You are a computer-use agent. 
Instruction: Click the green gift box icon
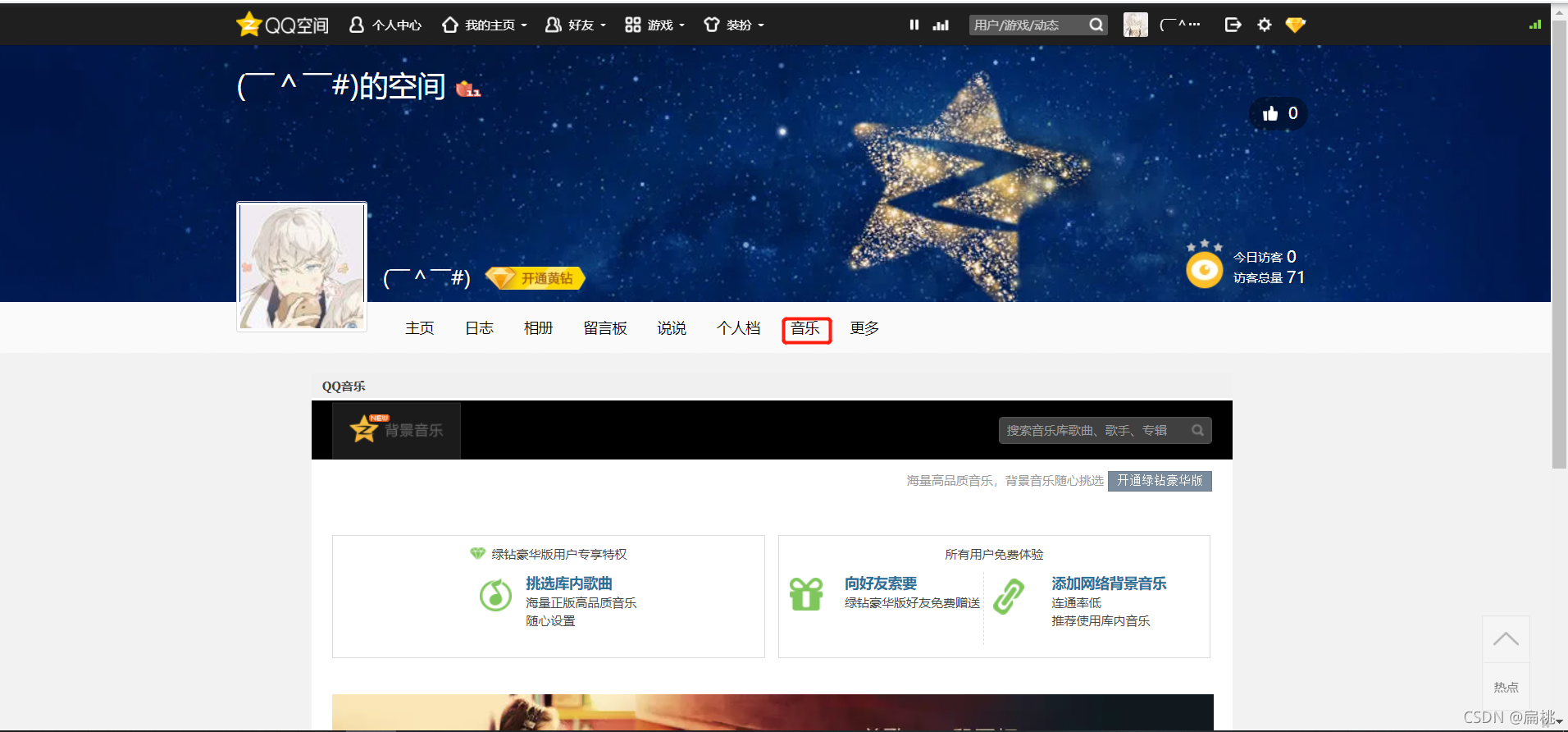point(806,594)
